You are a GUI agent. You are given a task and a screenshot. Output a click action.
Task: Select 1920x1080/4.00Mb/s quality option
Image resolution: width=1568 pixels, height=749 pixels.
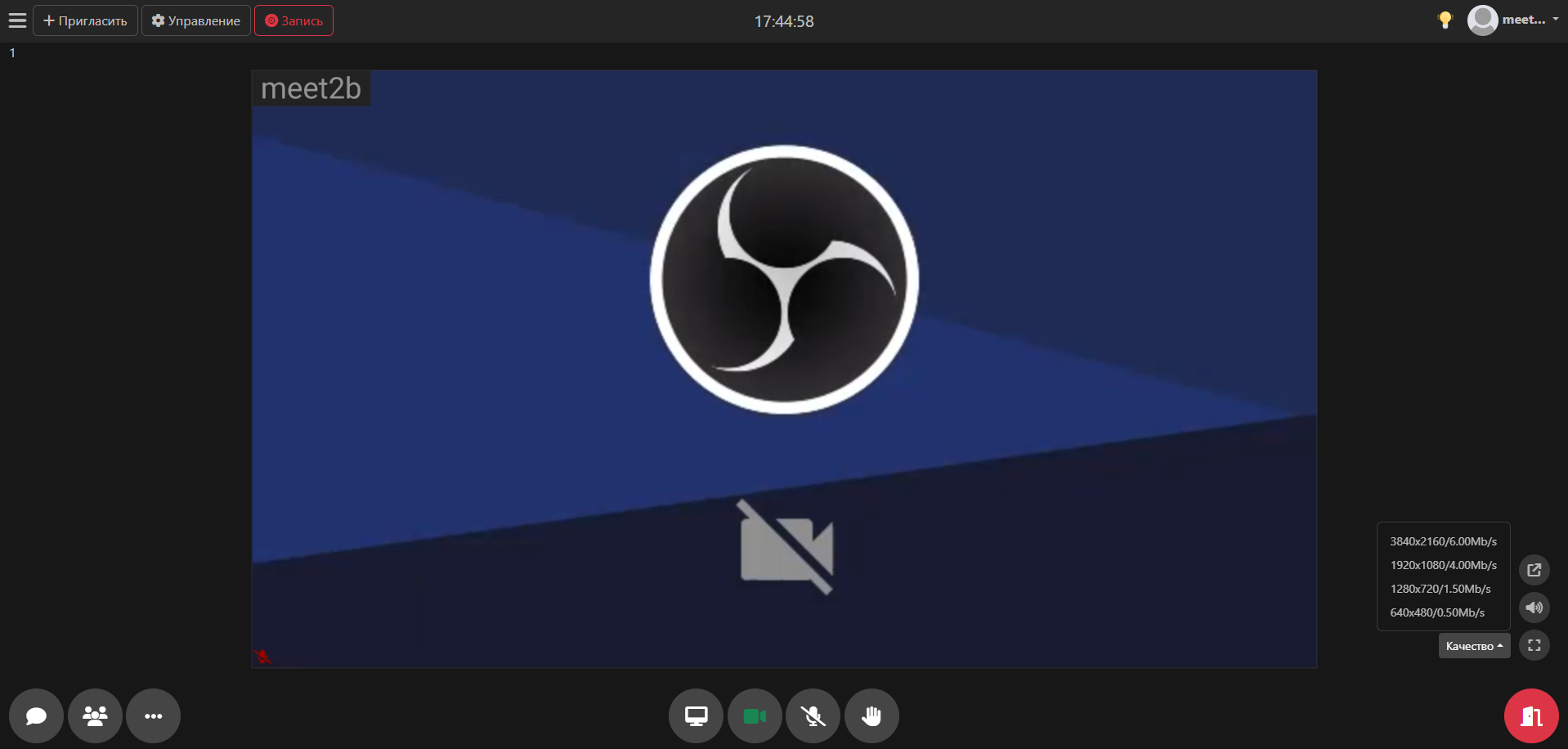click(x=1443, y=565)
